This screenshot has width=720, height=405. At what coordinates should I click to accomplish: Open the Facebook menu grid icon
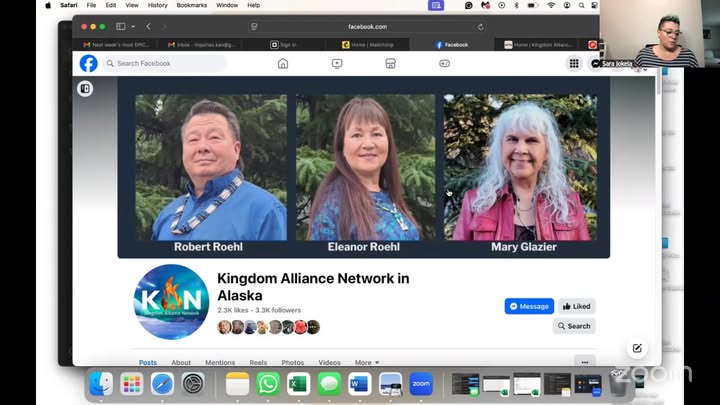tap(574, 63)
